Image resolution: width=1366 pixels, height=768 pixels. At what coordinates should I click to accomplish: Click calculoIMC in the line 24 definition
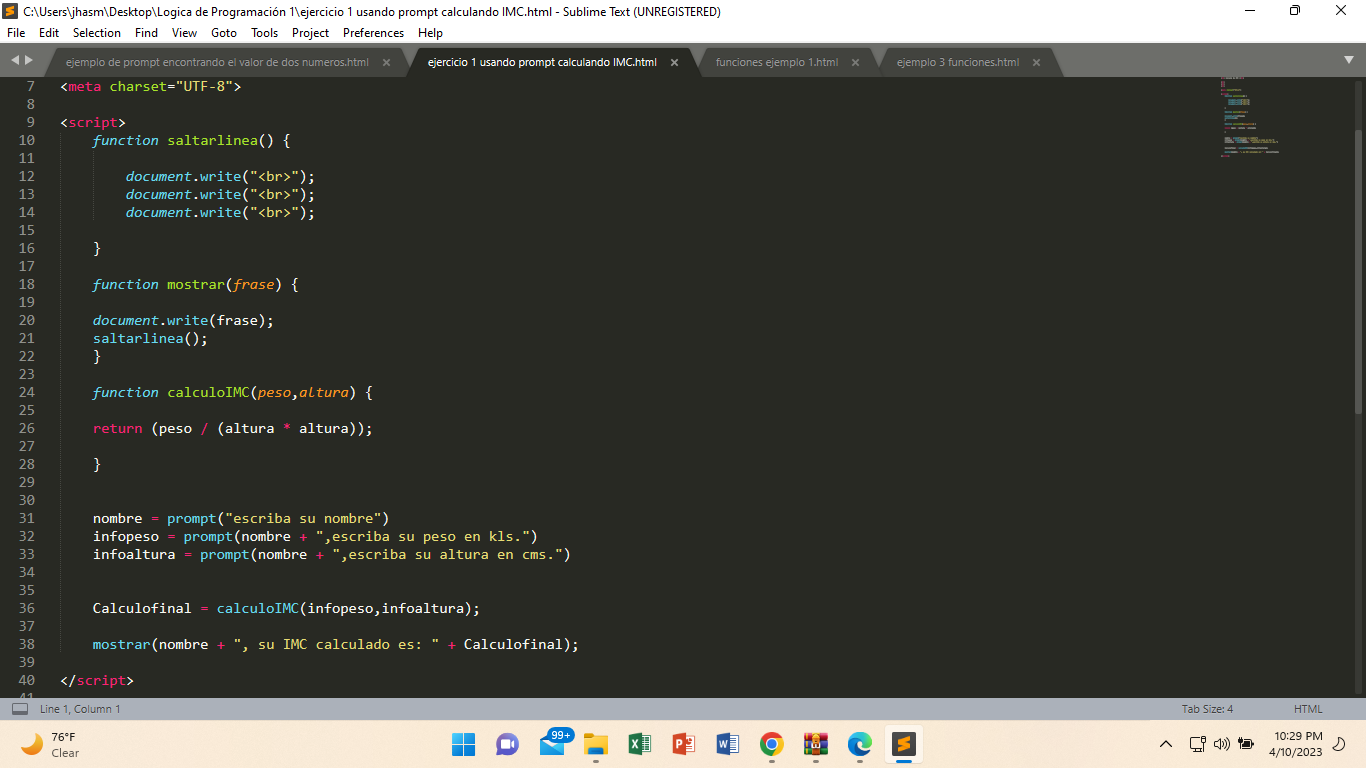click(x=208, y=392)
